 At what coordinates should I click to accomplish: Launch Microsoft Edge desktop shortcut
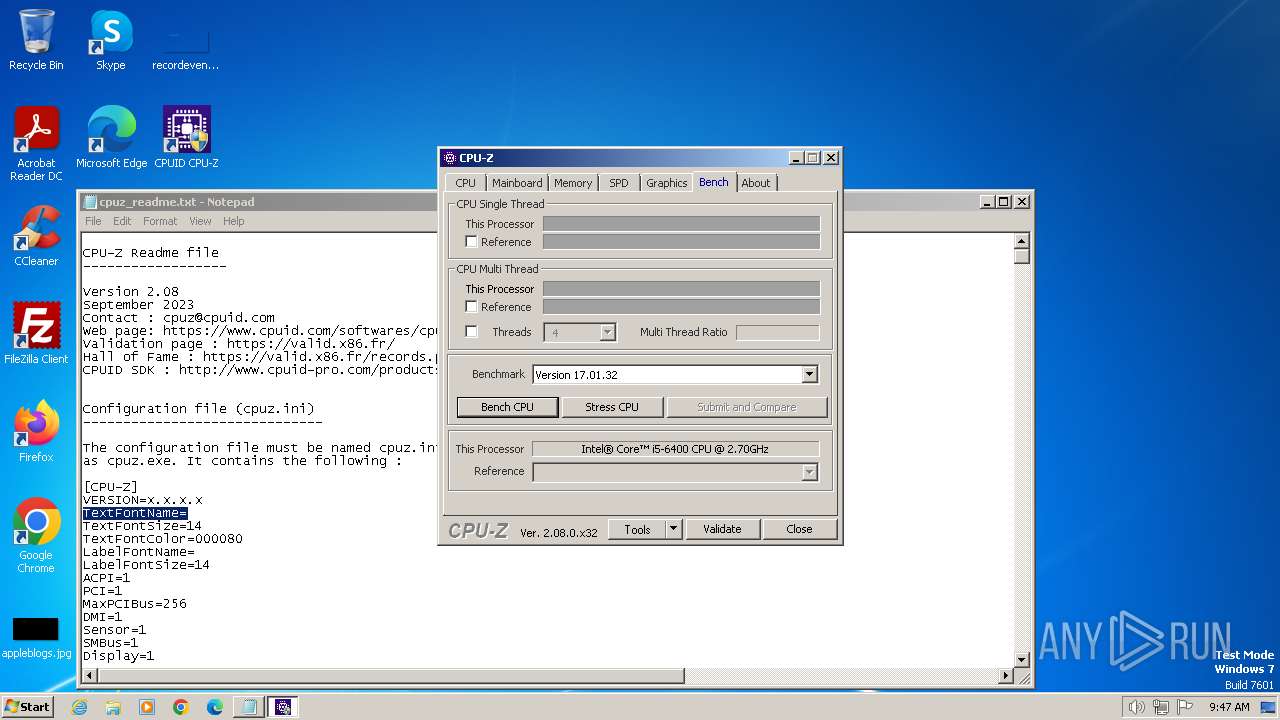[x=111, y=137]
